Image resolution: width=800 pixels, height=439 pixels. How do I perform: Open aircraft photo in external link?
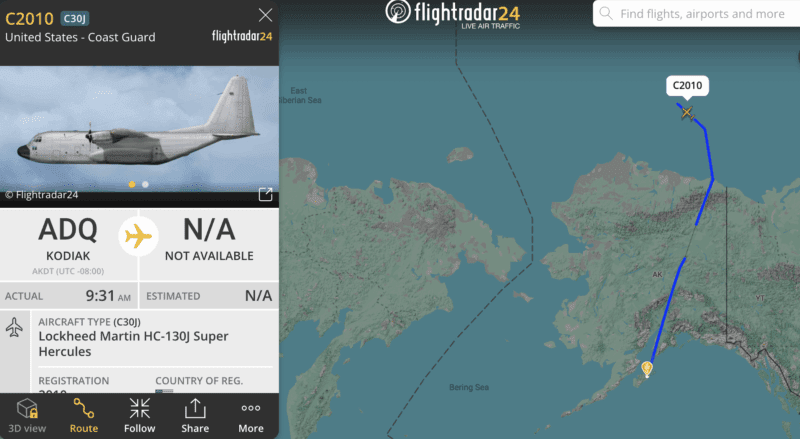click(265, 194)
